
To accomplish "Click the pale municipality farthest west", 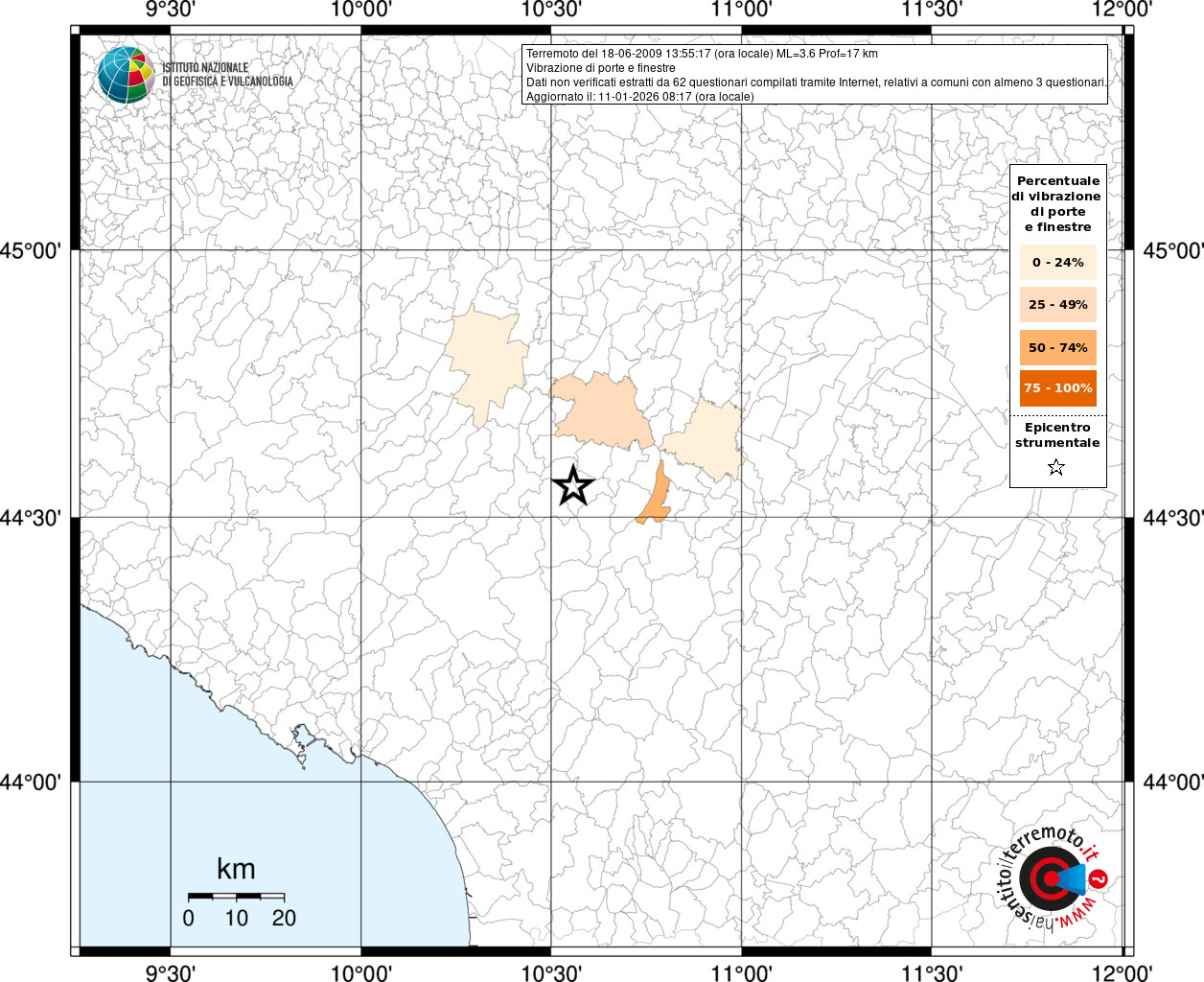I will [x=486, y=366].
